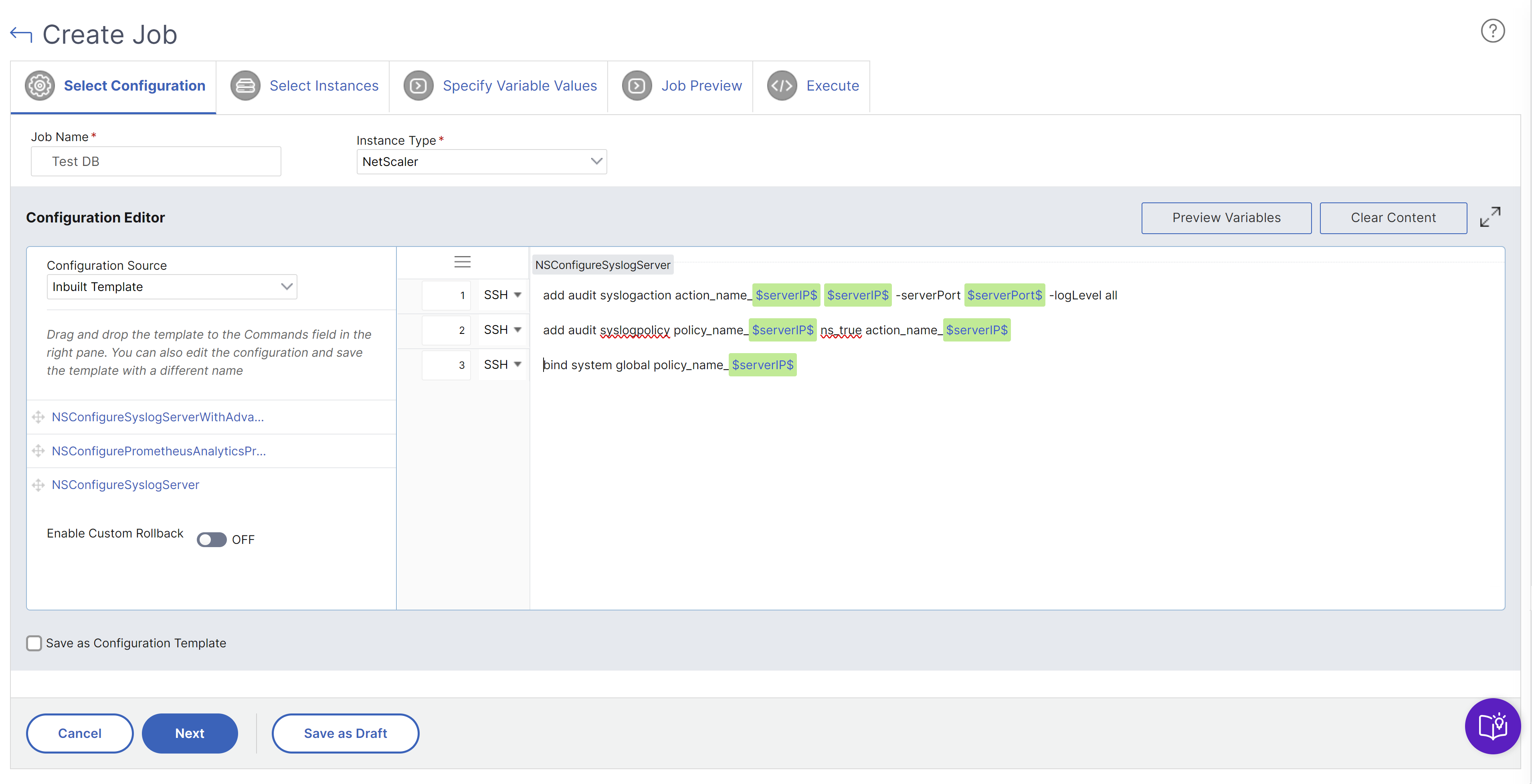Click the Execute code brackets icon
This screenshot has width=1532, height=784.
782,86
